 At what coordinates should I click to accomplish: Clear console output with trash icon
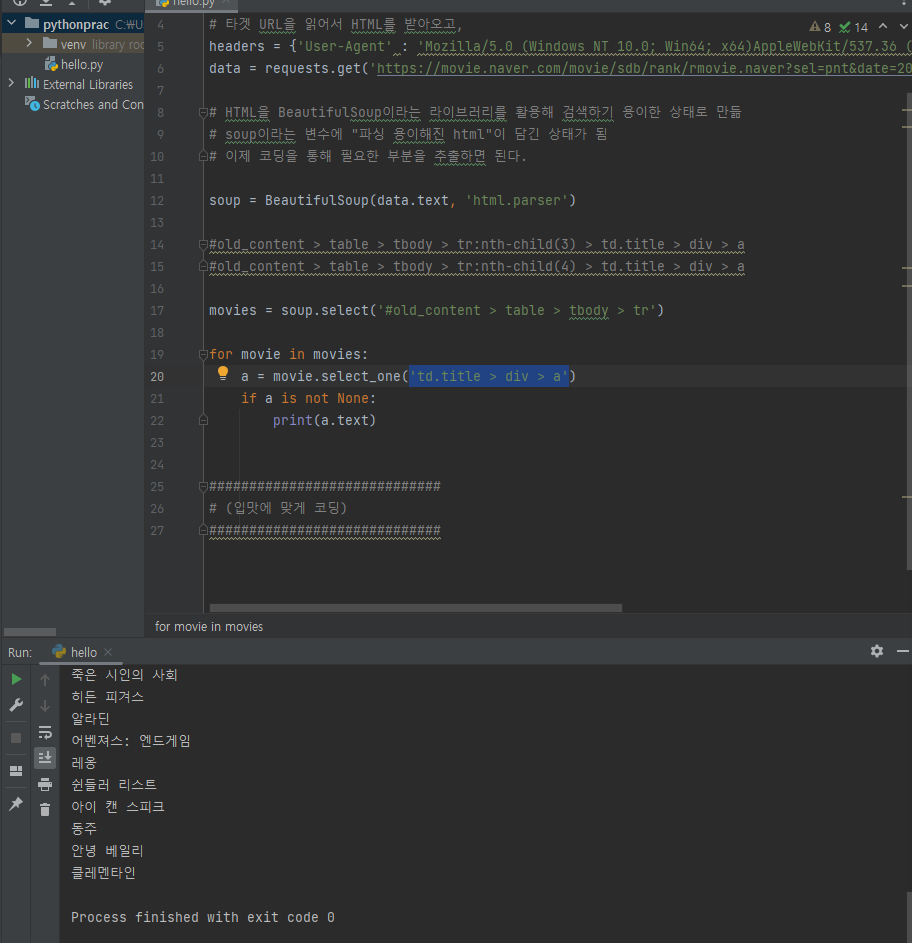tap(45, 810)
